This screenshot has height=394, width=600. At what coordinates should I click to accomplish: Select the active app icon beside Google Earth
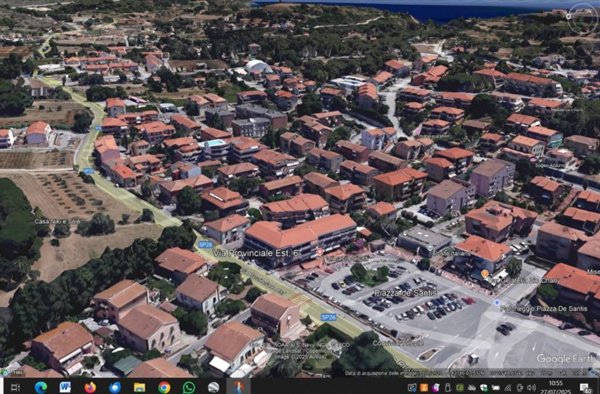click(x=238, y=387)
